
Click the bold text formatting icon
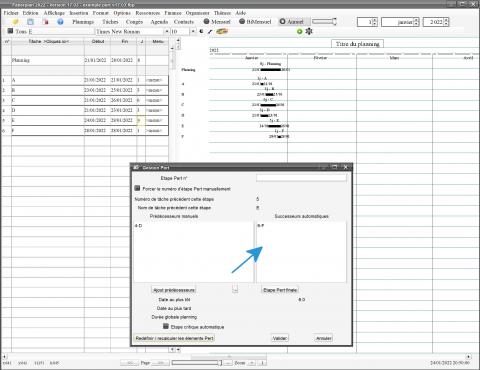(x=201, y=31)
